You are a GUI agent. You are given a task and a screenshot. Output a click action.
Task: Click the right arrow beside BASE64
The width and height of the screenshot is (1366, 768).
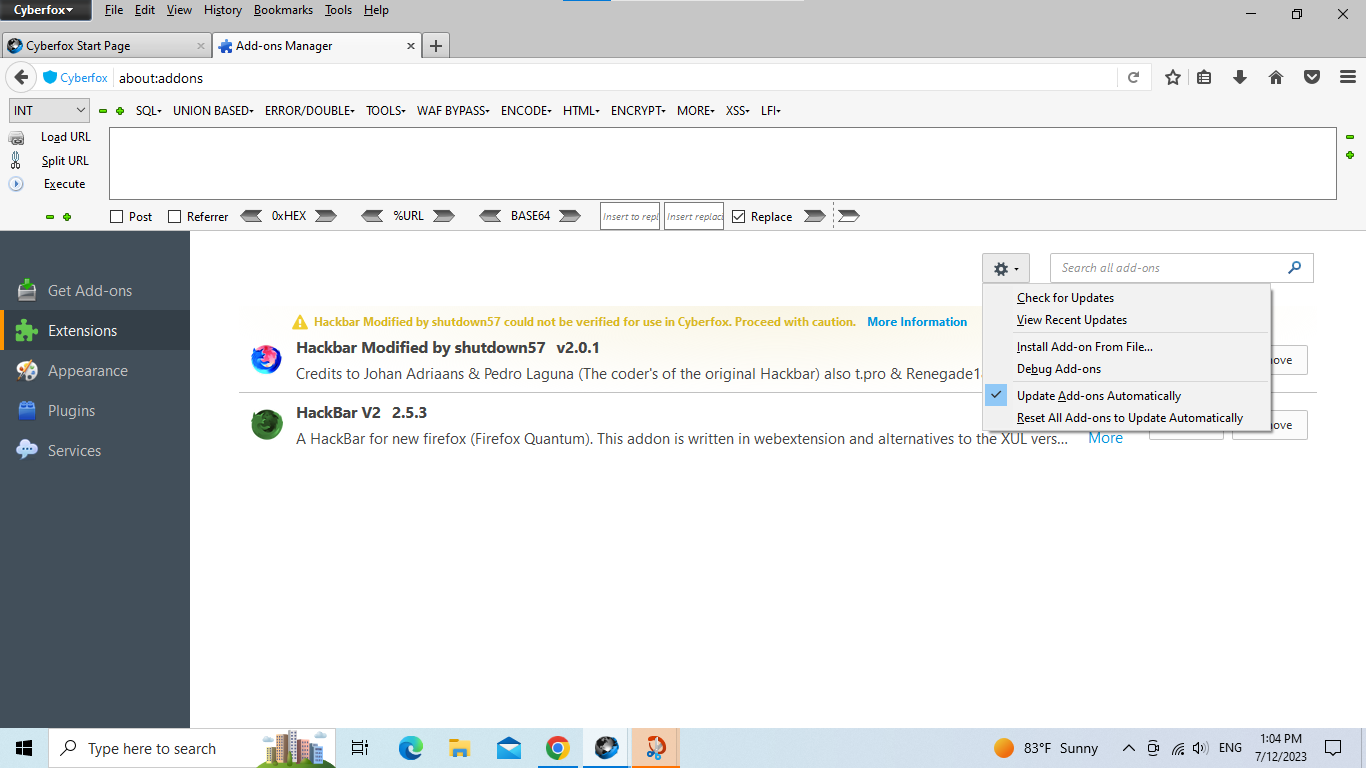pos(570,216)
